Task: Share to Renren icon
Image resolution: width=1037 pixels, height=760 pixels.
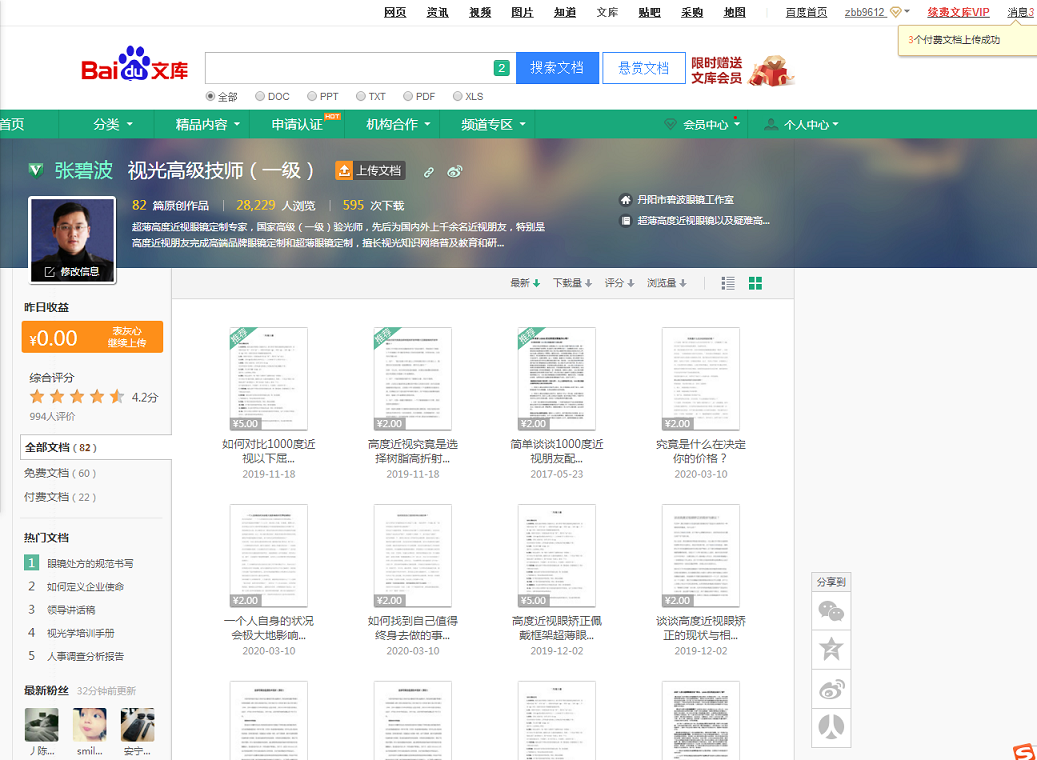Action: (831, 727)
